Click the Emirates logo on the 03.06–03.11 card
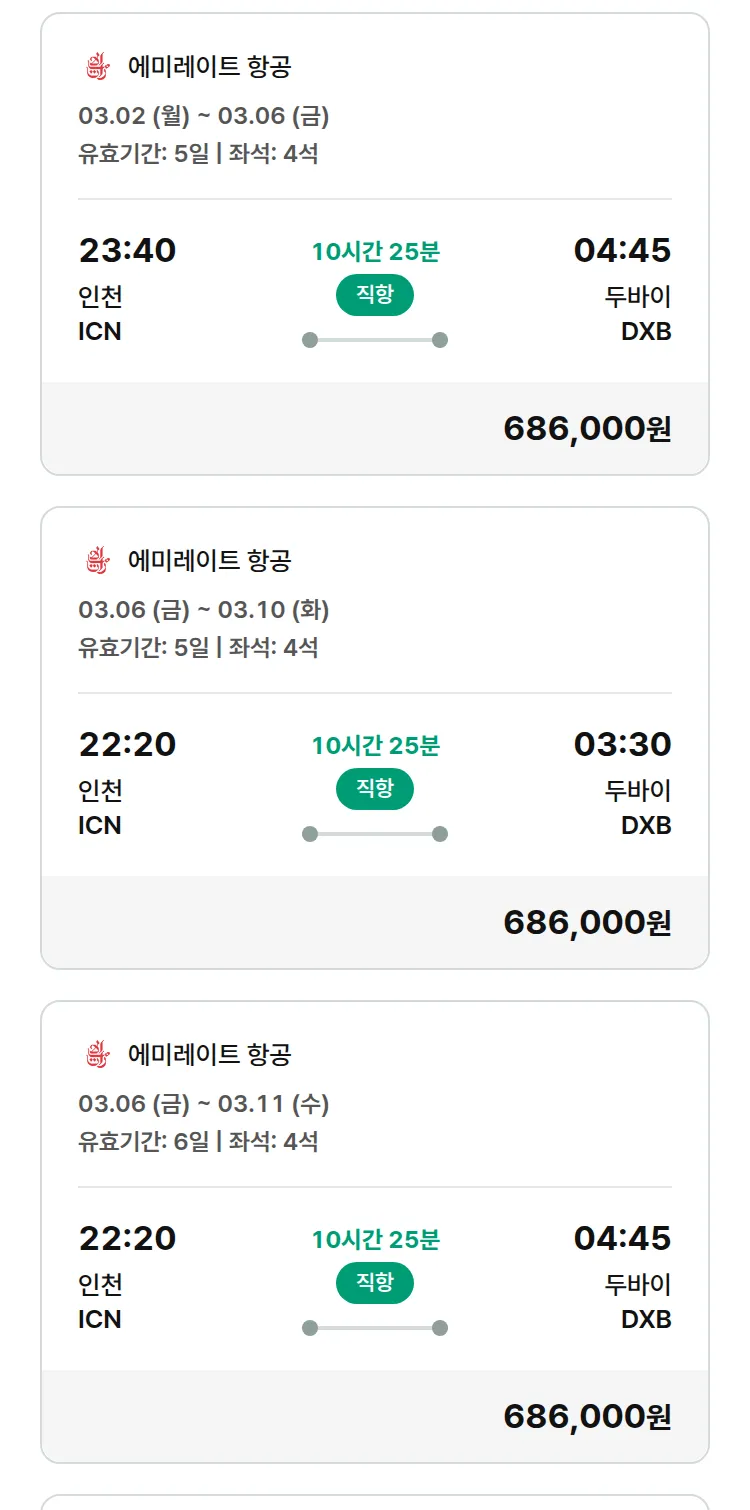The height and width of the screenshot is (1510, 750). 96,1054
